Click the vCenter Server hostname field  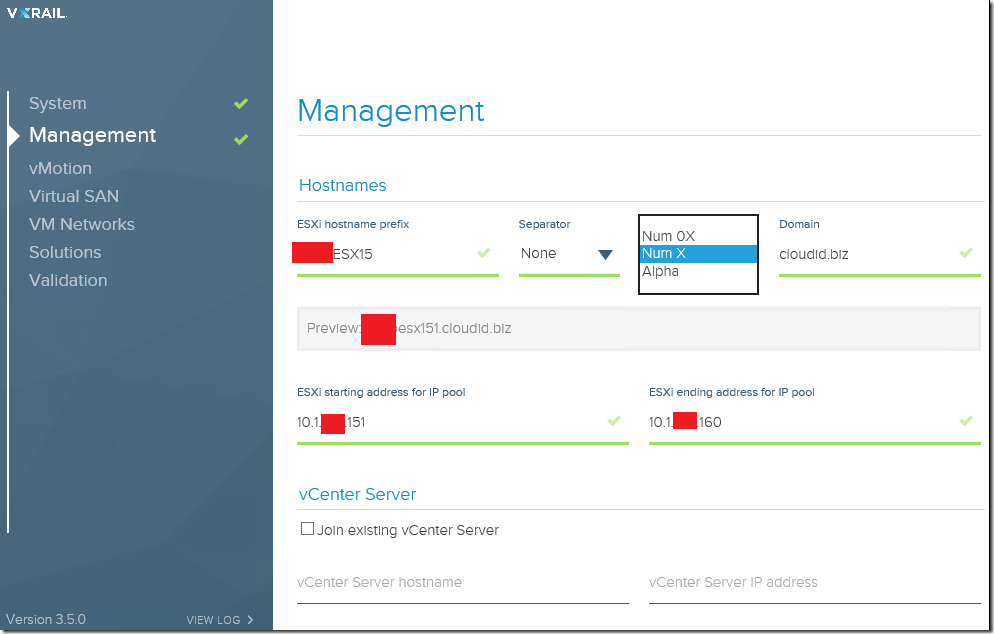pyautogui.click(x=462, y=583)
